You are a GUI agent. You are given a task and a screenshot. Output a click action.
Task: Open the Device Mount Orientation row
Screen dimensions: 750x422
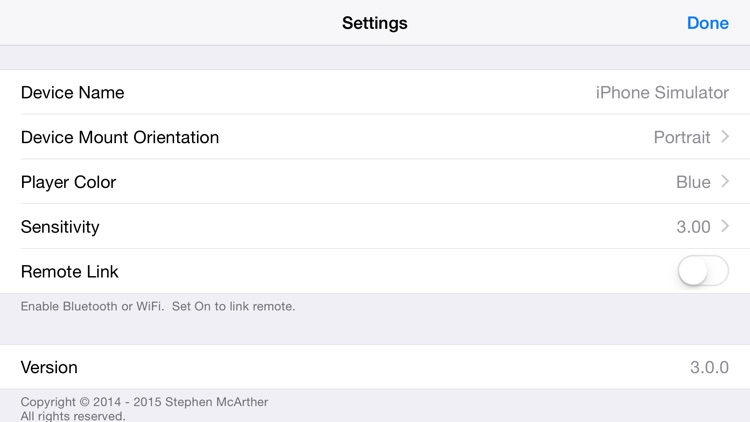point(120,137)
